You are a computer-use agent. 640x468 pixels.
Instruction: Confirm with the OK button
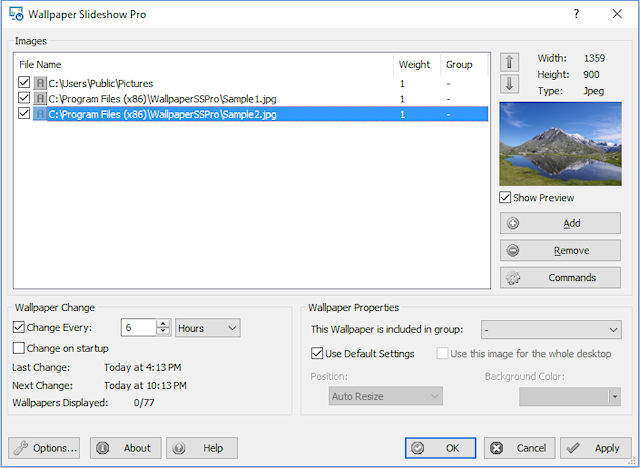(440, 448)
